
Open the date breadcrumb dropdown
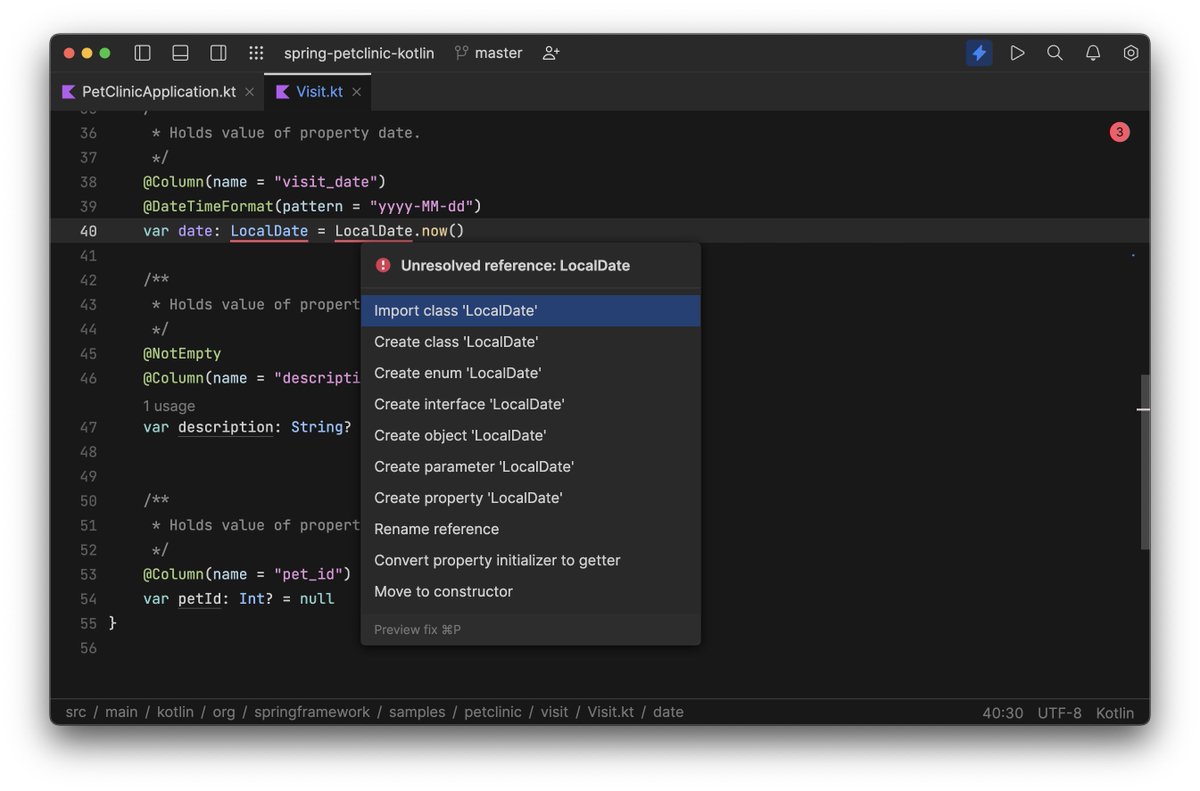[x=667, y=712]
